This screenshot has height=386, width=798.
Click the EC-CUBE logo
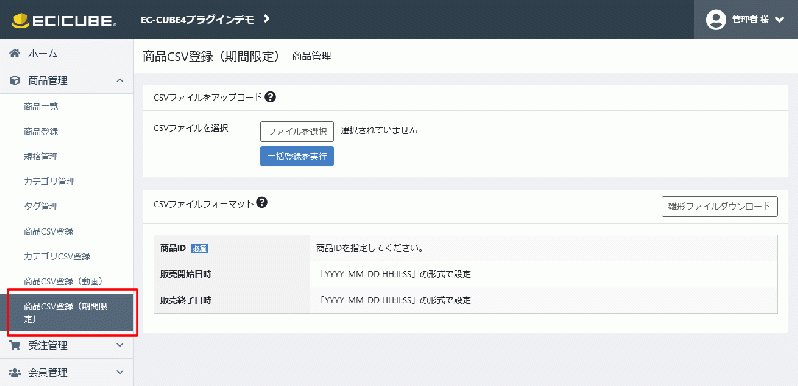(64, 20)
